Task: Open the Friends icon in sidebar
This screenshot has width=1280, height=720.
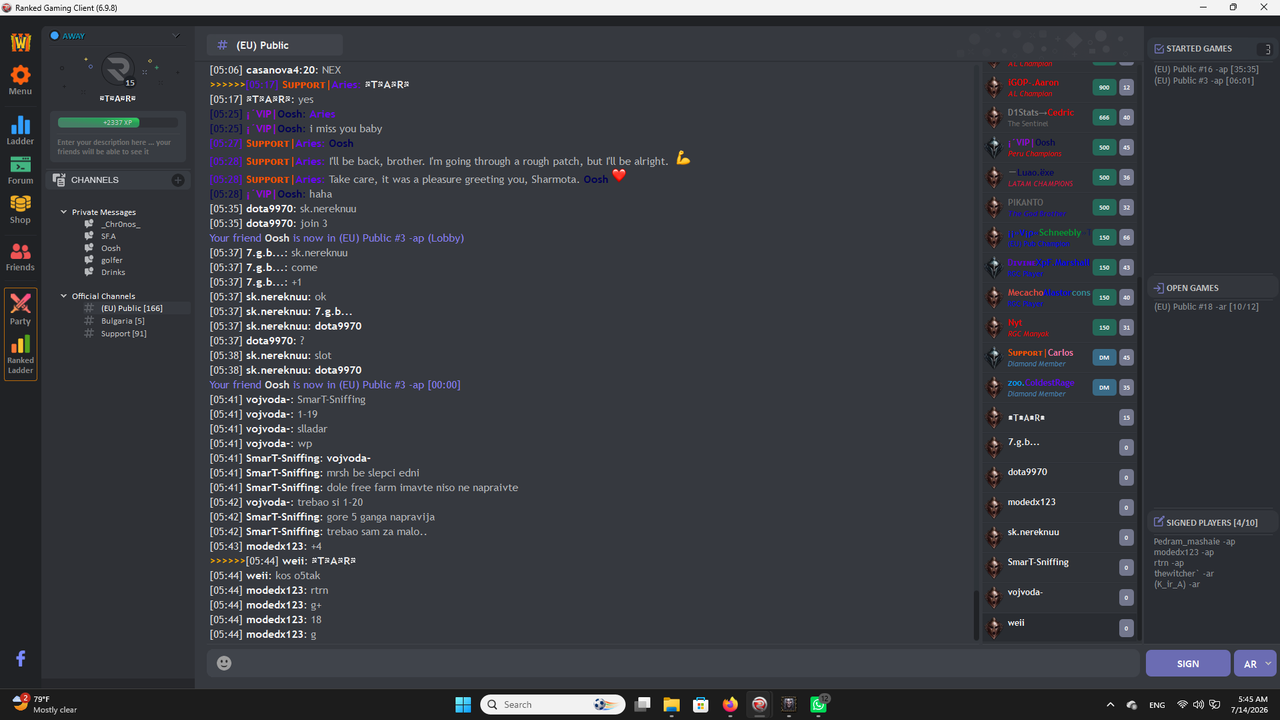Action: [20, 251]
